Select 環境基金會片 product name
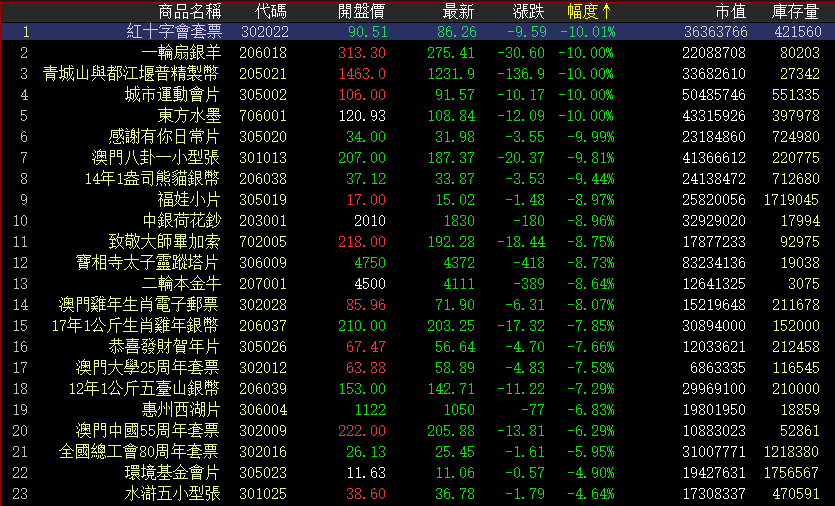 (172, 472)
